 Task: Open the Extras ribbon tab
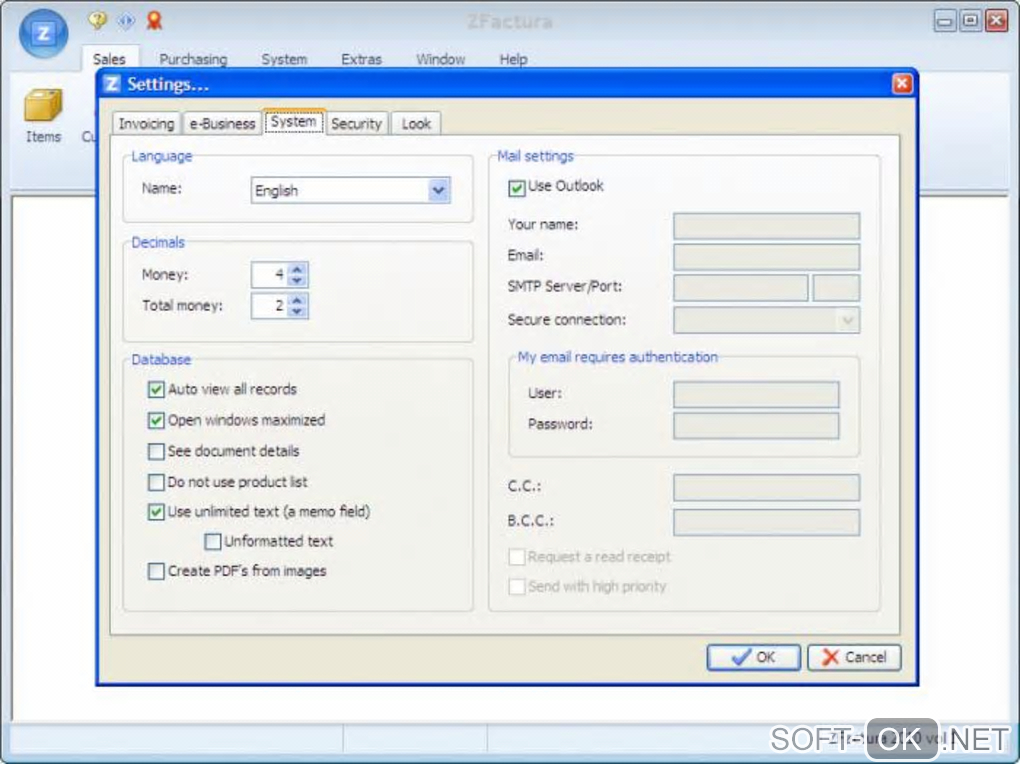click(x=362, y=59)
